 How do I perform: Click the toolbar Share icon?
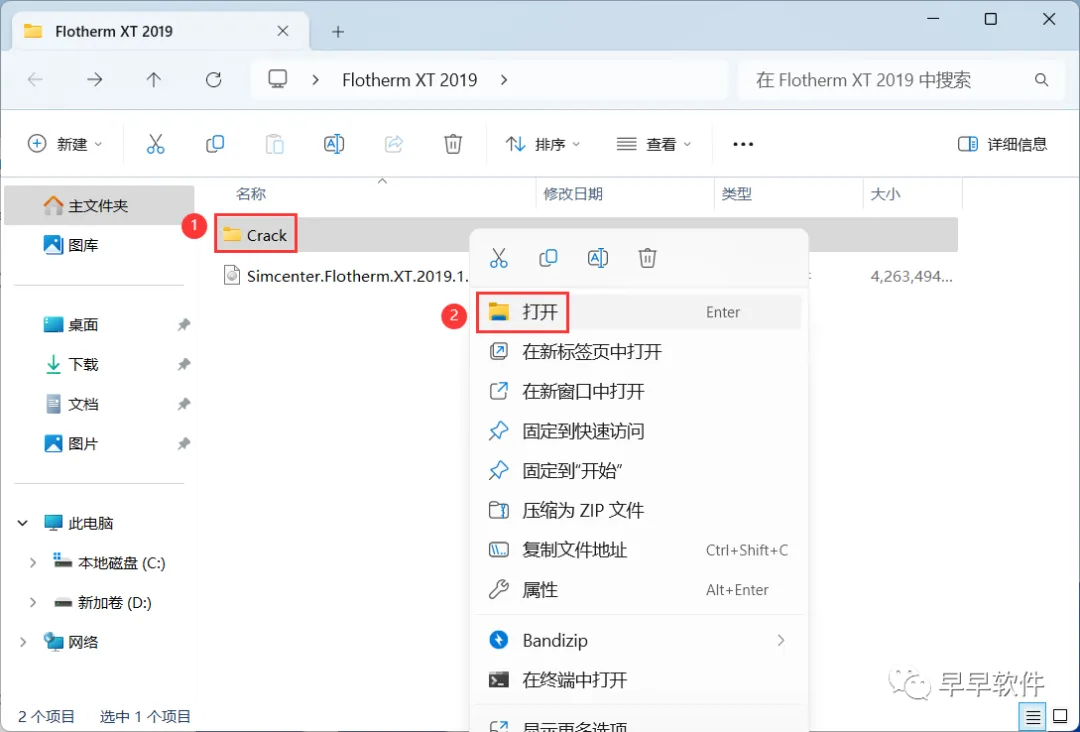coord(394,144)
